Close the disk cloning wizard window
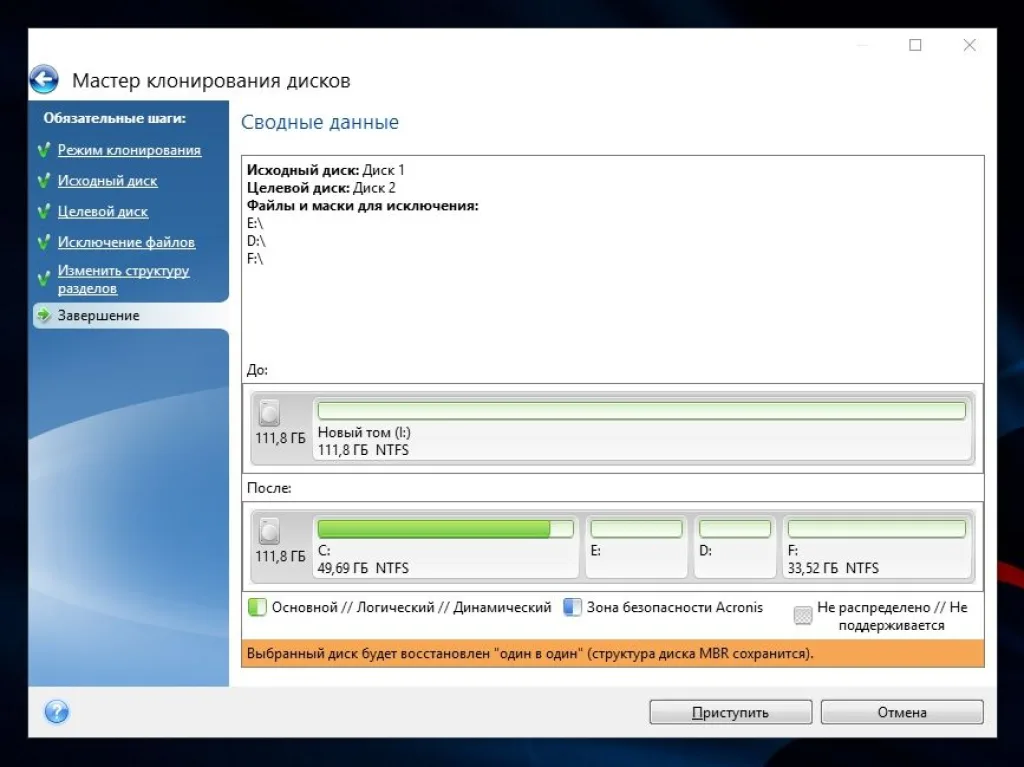The height and width of the screenshot is (767, 1024). point(970,44)
